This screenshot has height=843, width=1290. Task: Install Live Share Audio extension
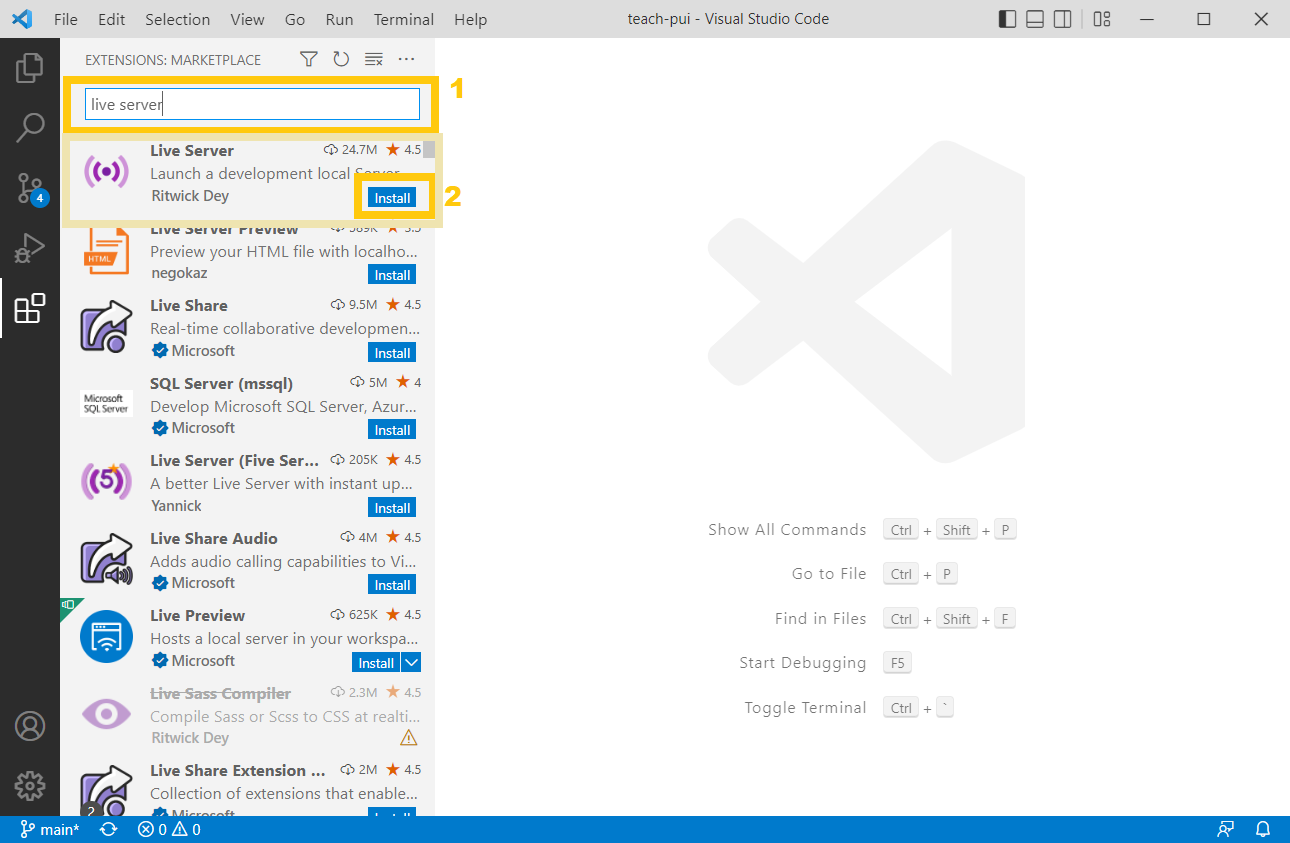(x=392, y=585)
